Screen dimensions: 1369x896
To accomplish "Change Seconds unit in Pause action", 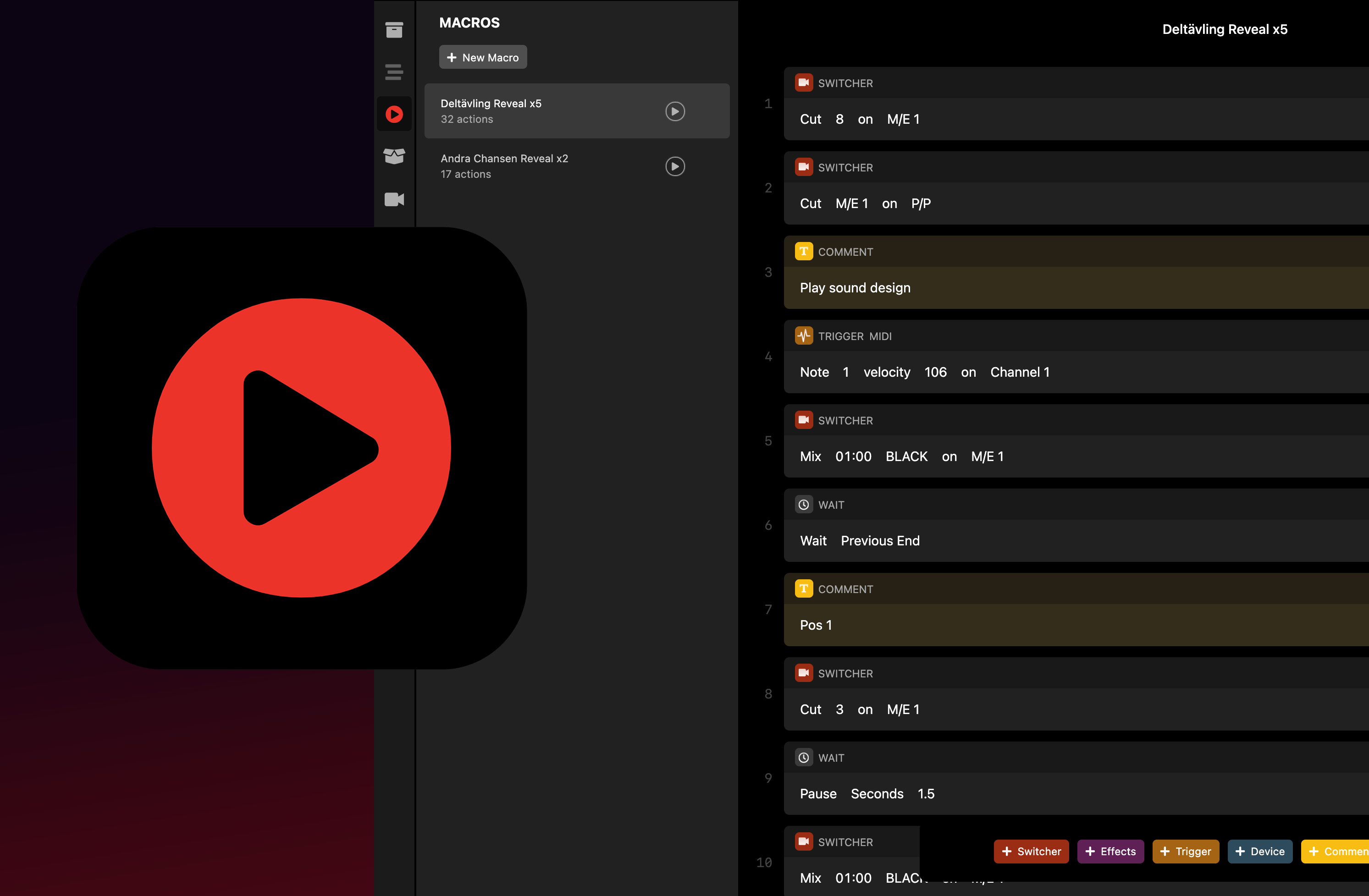I will coord(877,794).
